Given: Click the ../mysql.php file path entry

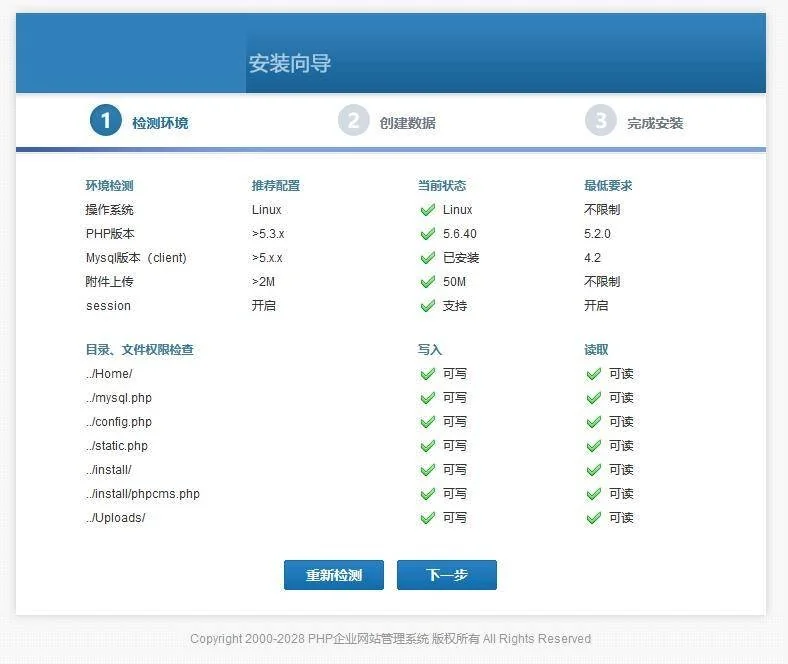Looking at the screenshot, I should click(x=119, y=398).
